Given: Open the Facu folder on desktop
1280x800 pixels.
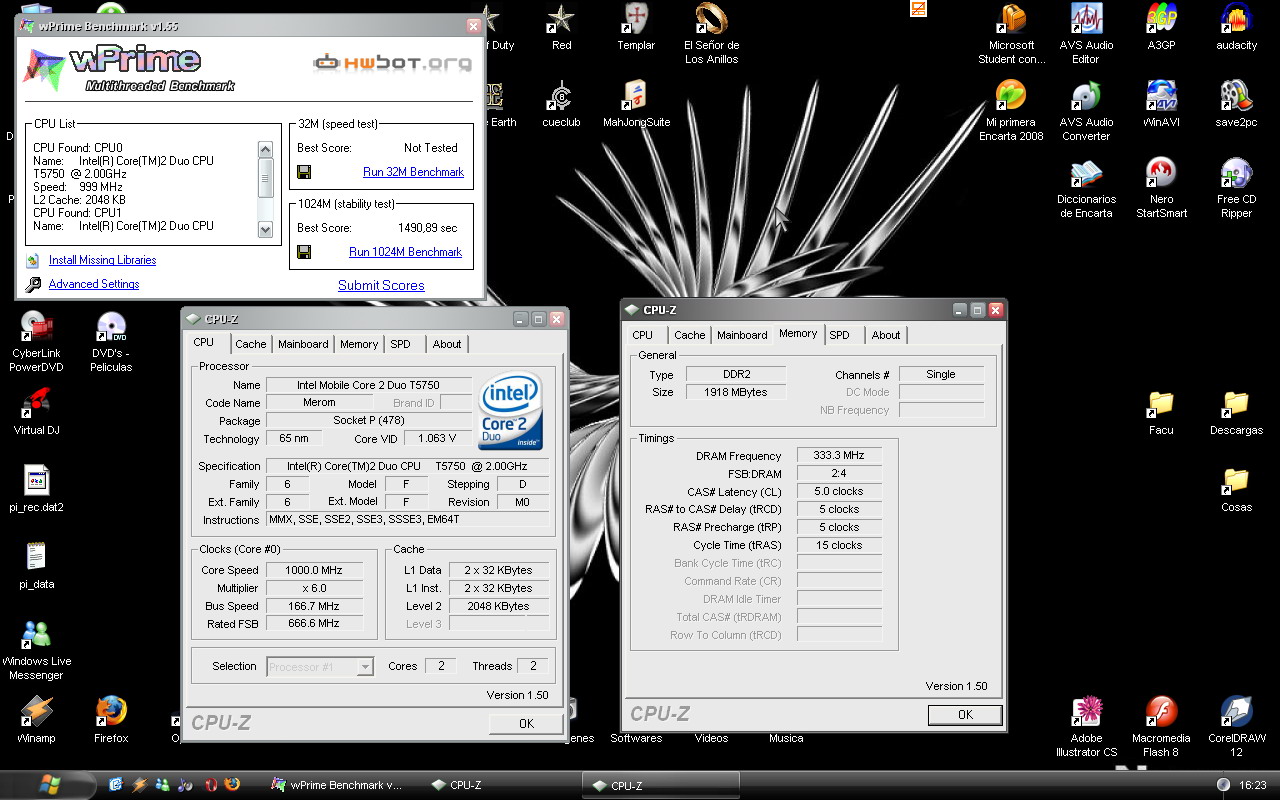Looking at the screenshot, I should point(1161,412).
